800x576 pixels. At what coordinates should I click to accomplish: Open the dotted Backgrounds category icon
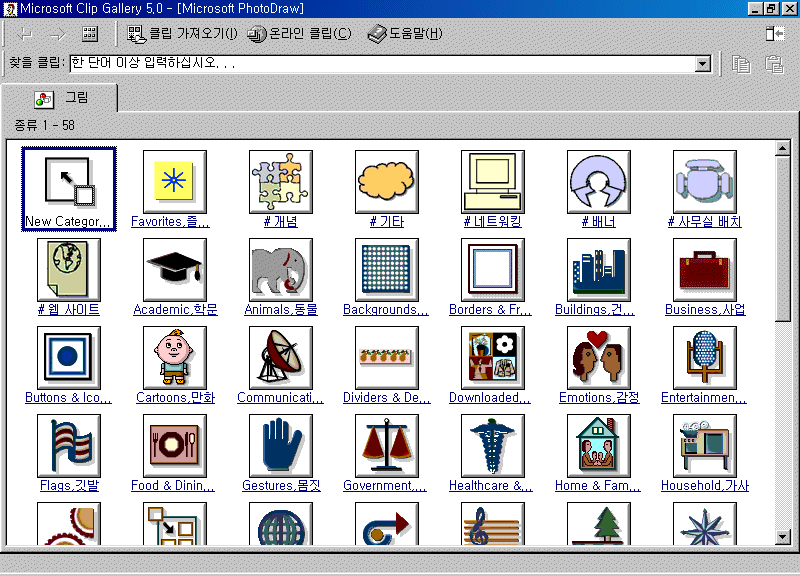click(x=387, y=270)
